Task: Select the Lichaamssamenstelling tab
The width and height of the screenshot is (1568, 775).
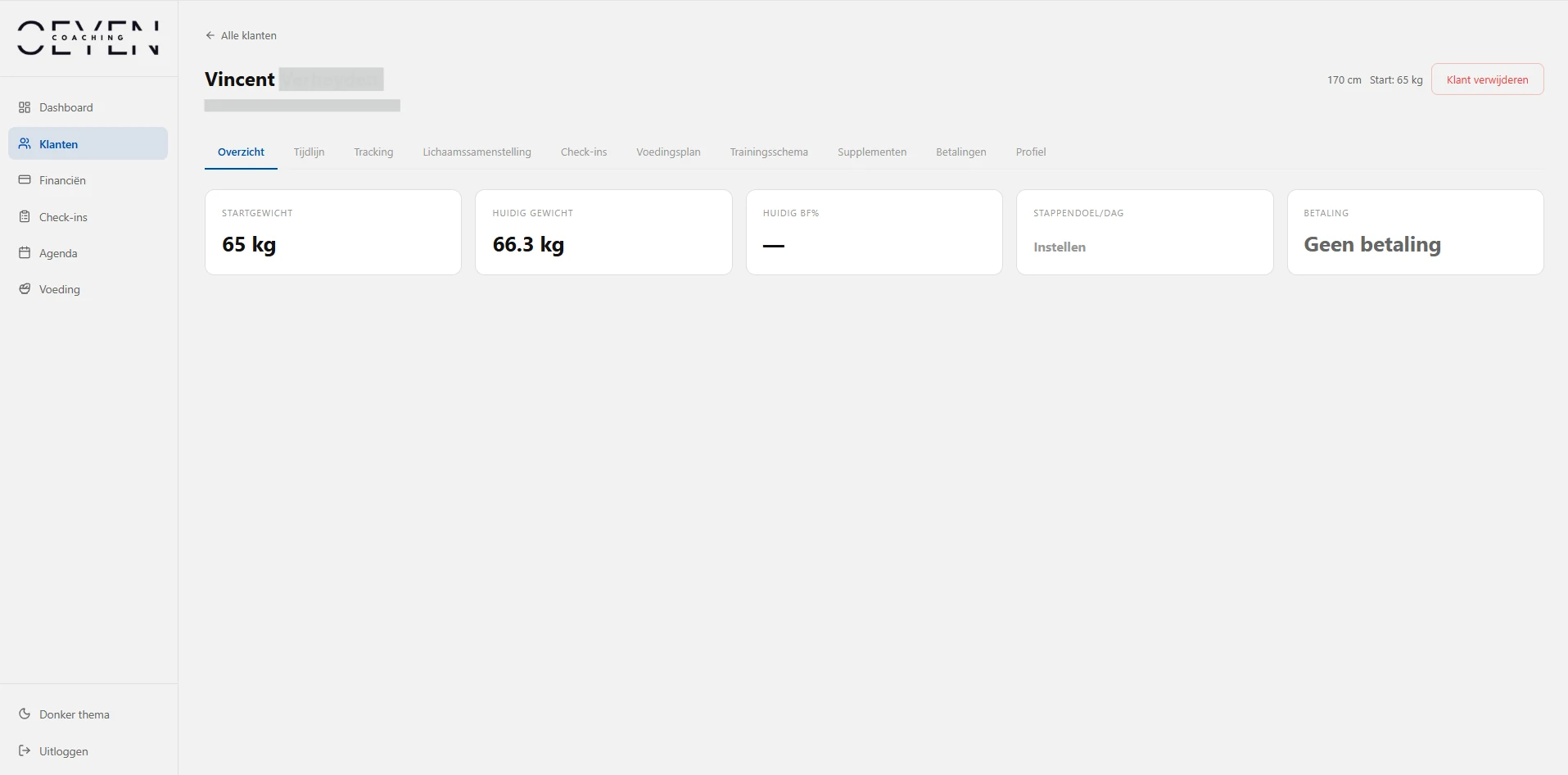Action: coord(477,152)
